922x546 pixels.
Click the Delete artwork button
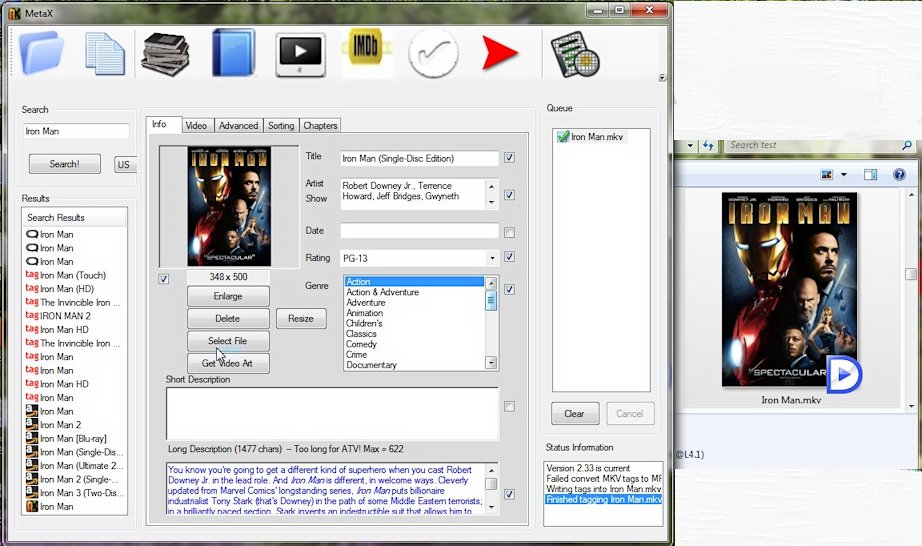point(228,319)
